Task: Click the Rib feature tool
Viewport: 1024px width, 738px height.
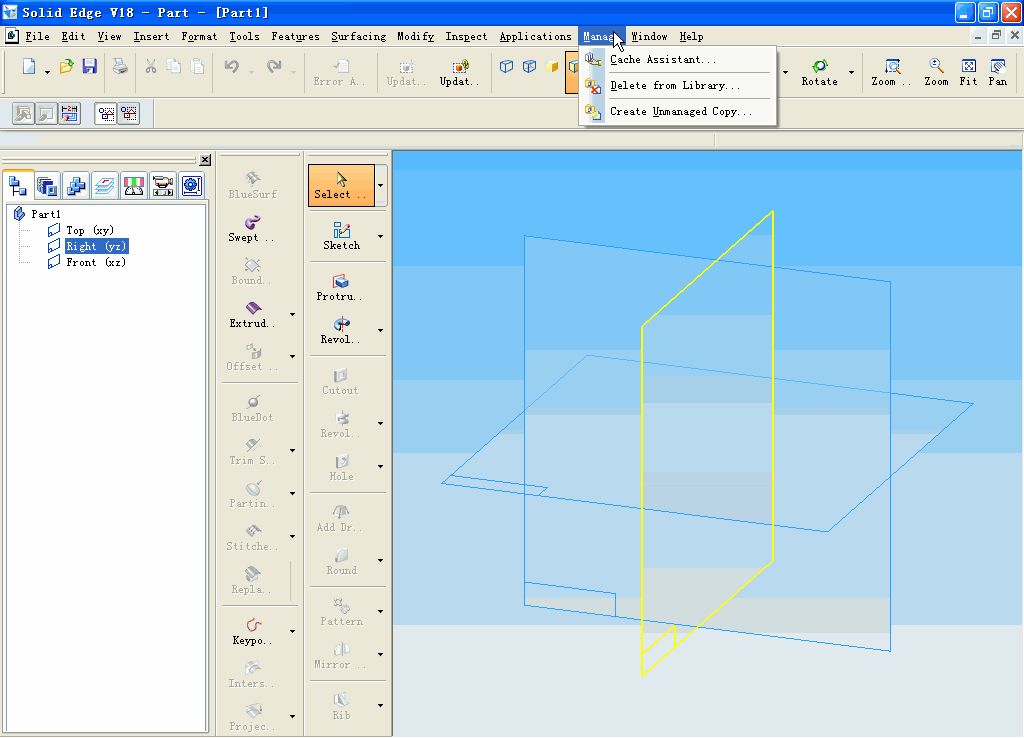Action: click(x=341, y=707)
